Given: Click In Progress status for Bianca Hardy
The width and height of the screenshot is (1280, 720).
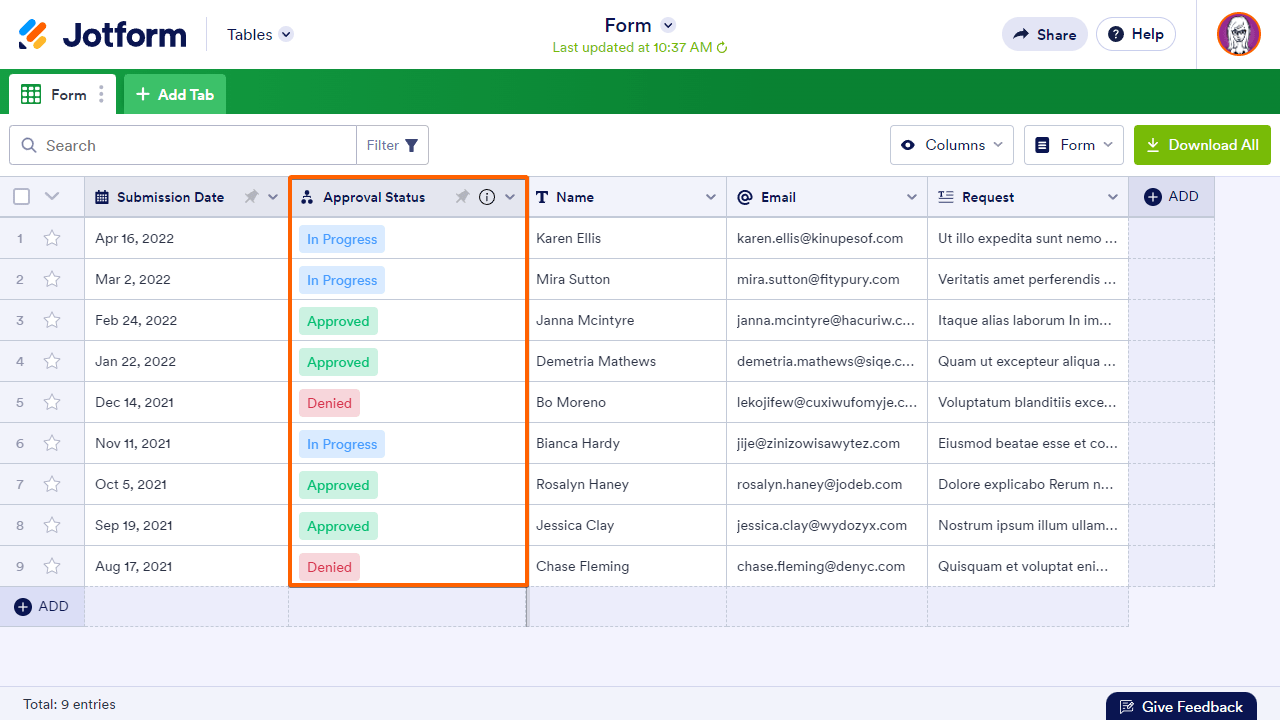Looking at the screenshot, I should pos(342,444).
